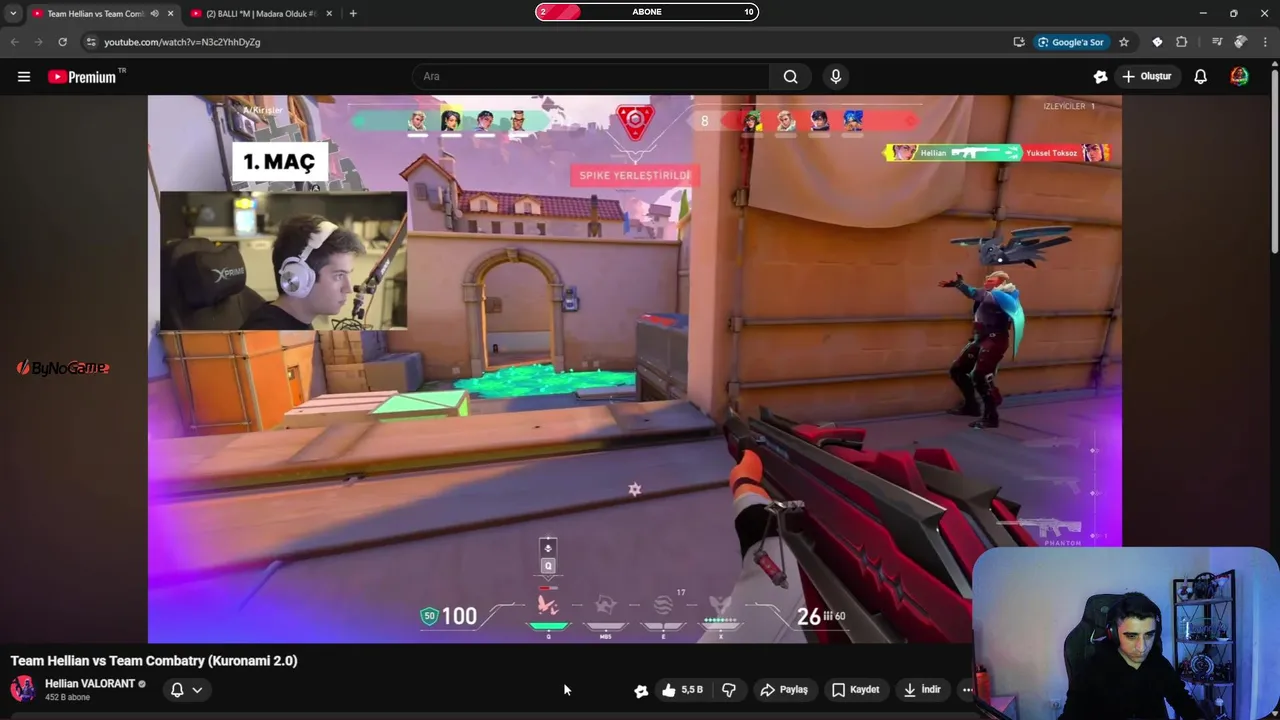Open Hellian VALORANT channel name link
The image size is (1280, 720).
point(90,684)
